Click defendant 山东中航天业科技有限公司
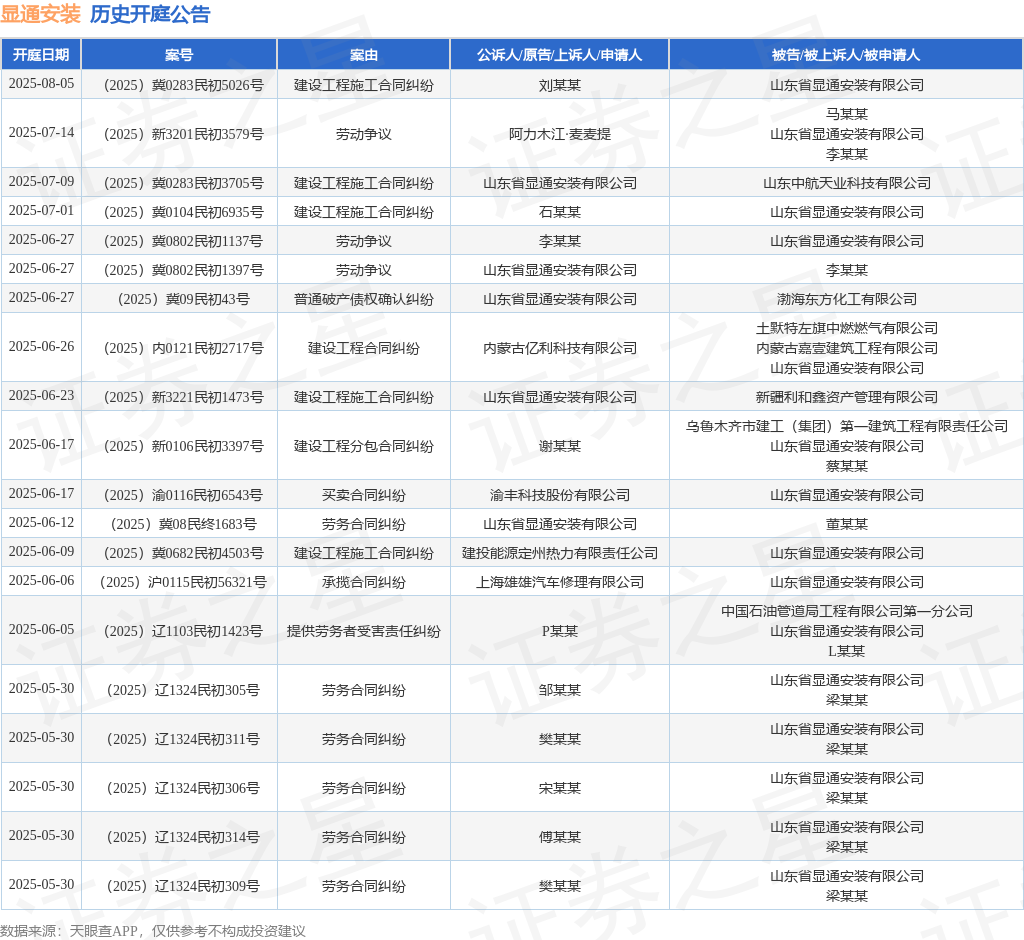The image size is (1024, 940). pyautogui.click(x=846, y=183)
